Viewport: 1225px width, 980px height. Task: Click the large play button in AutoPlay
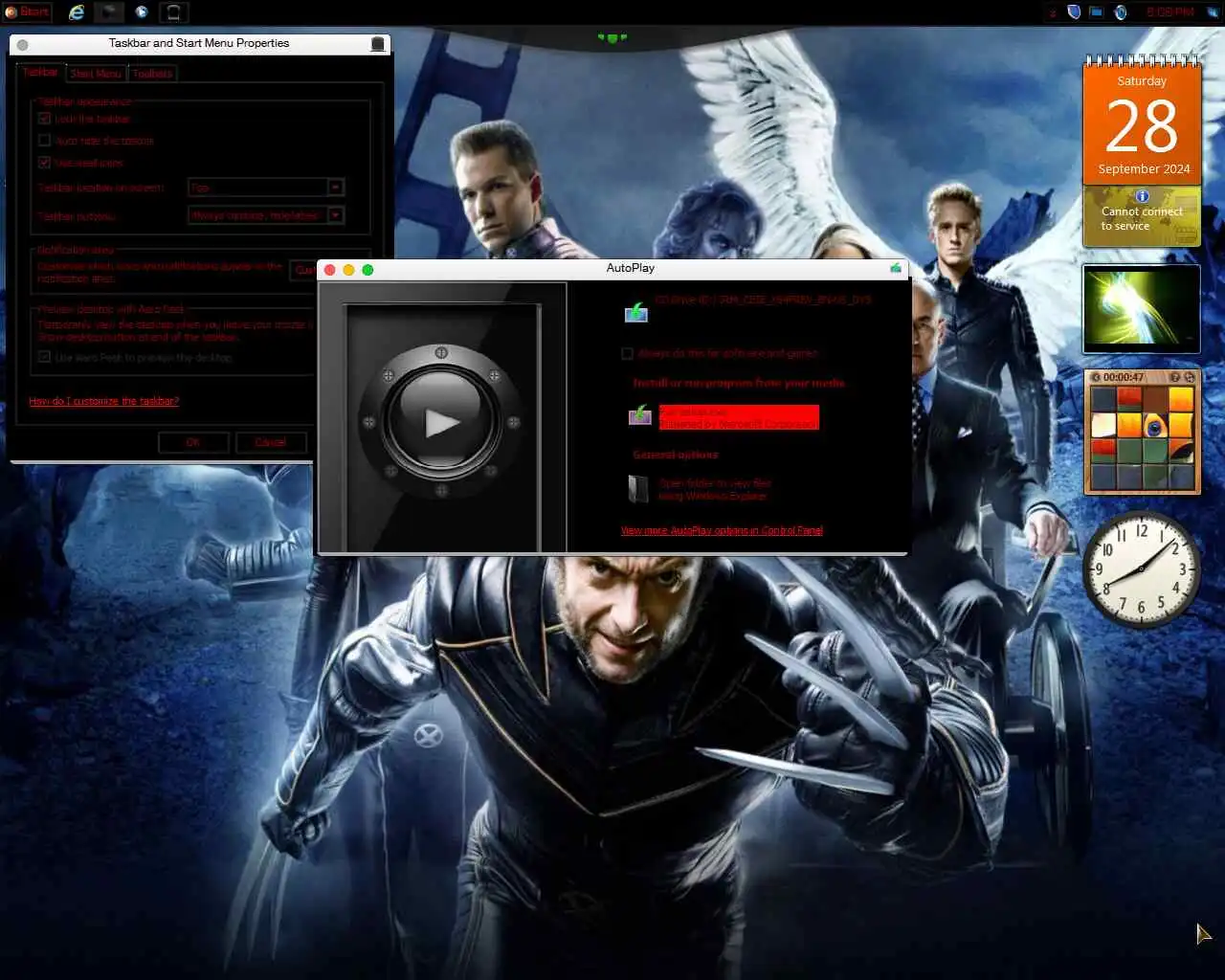(x=441, y=422)
